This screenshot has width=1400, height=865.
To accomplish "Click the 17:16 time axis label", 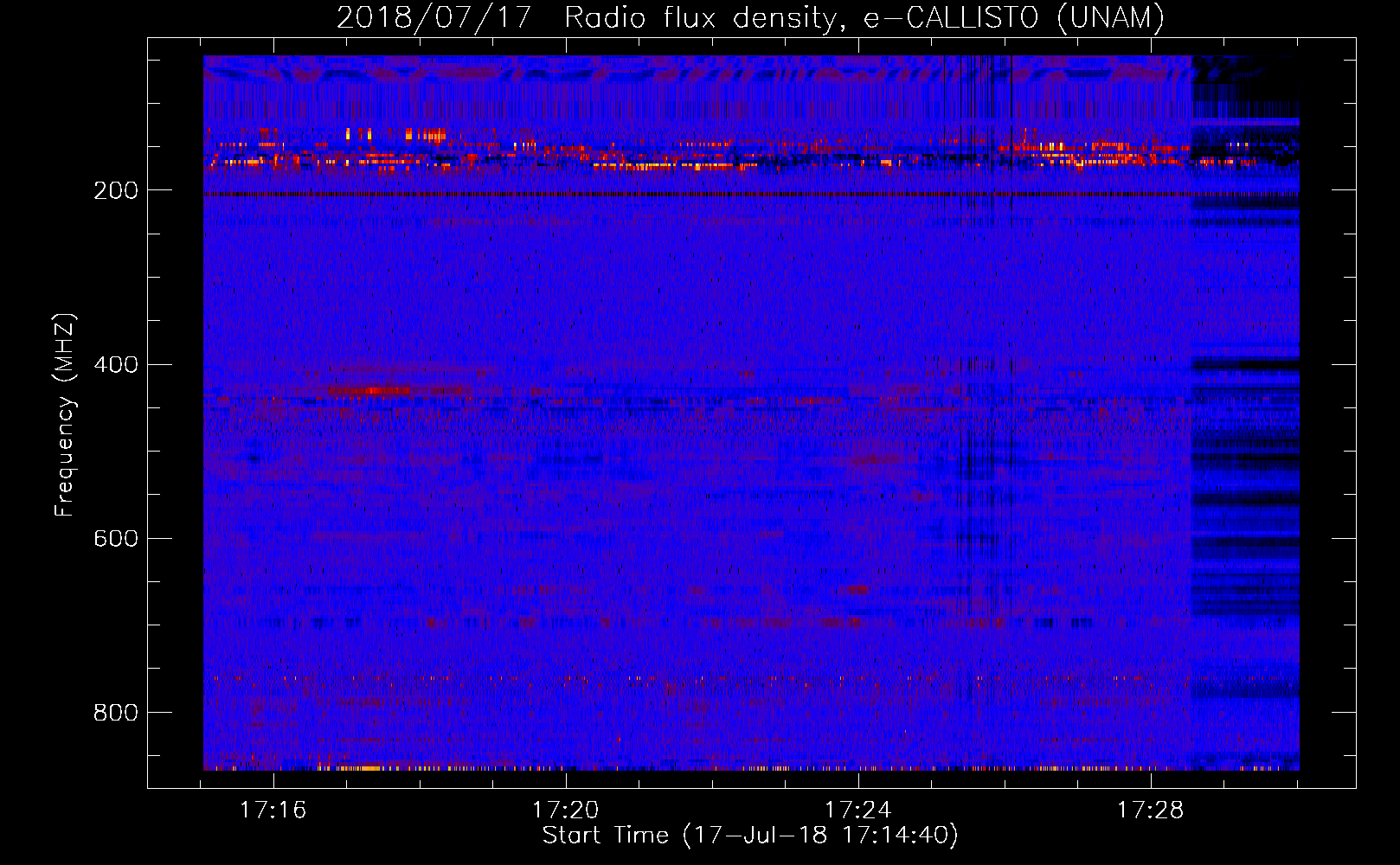I will 273,810.
